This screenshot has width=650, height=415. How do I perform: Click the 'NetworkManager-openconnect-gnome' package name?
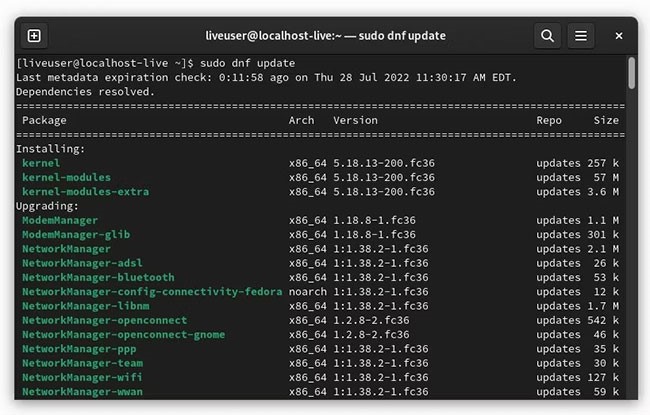pos(123,335)
